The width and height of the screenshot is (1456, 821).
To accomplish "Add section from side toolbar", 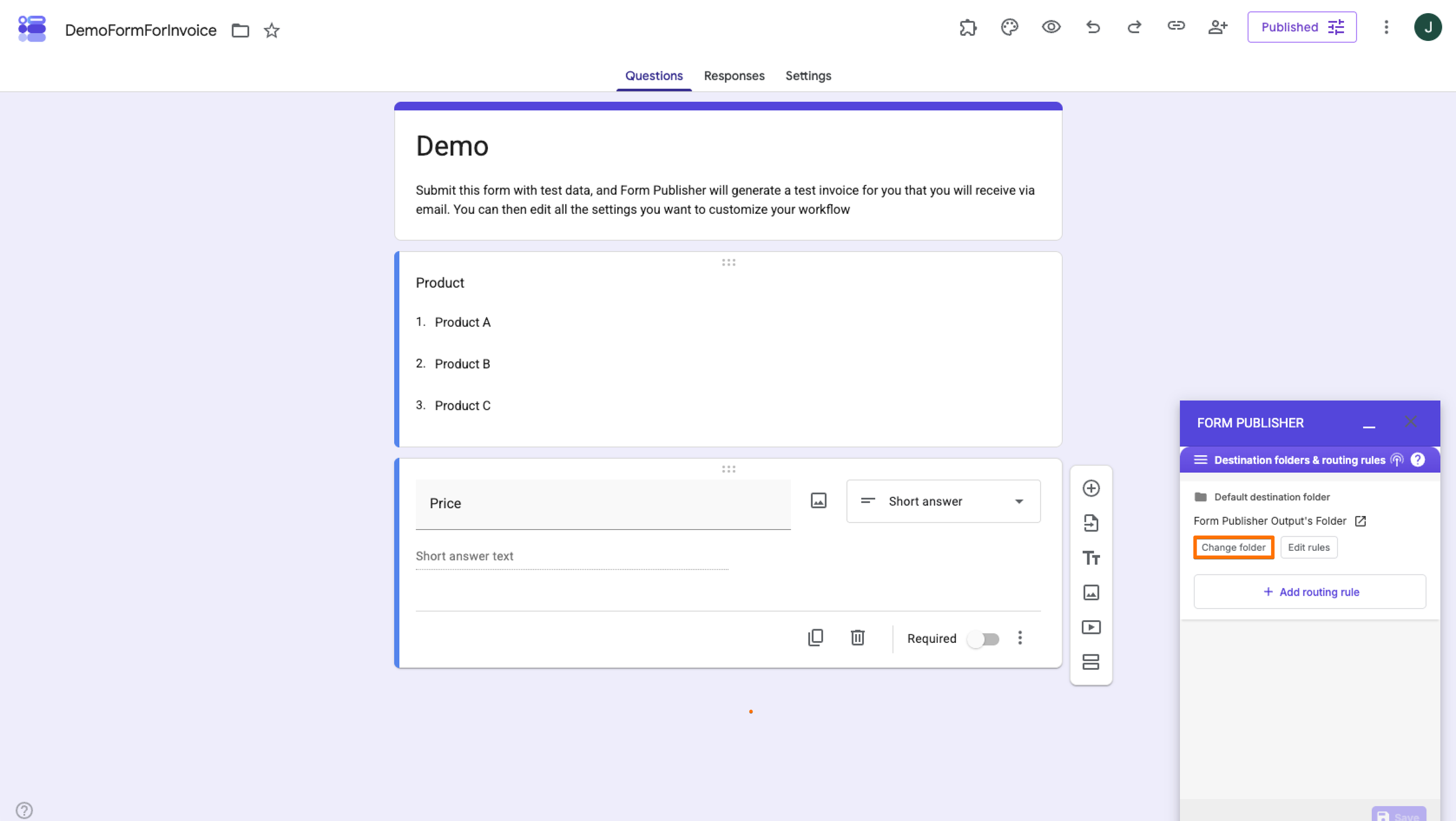I will coord(1091,662).
